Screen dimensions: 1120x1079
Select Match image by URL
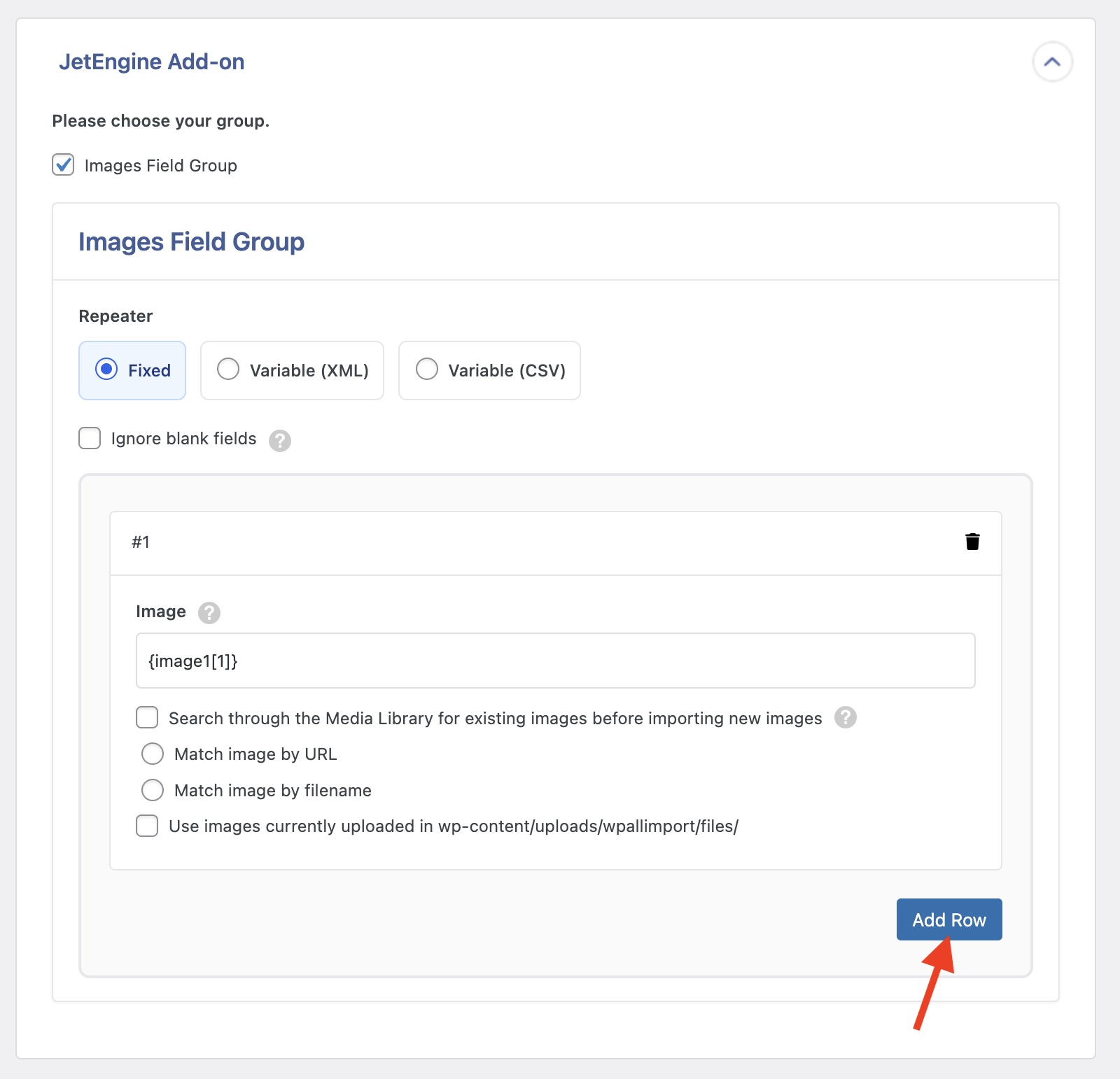coord(153,754)
